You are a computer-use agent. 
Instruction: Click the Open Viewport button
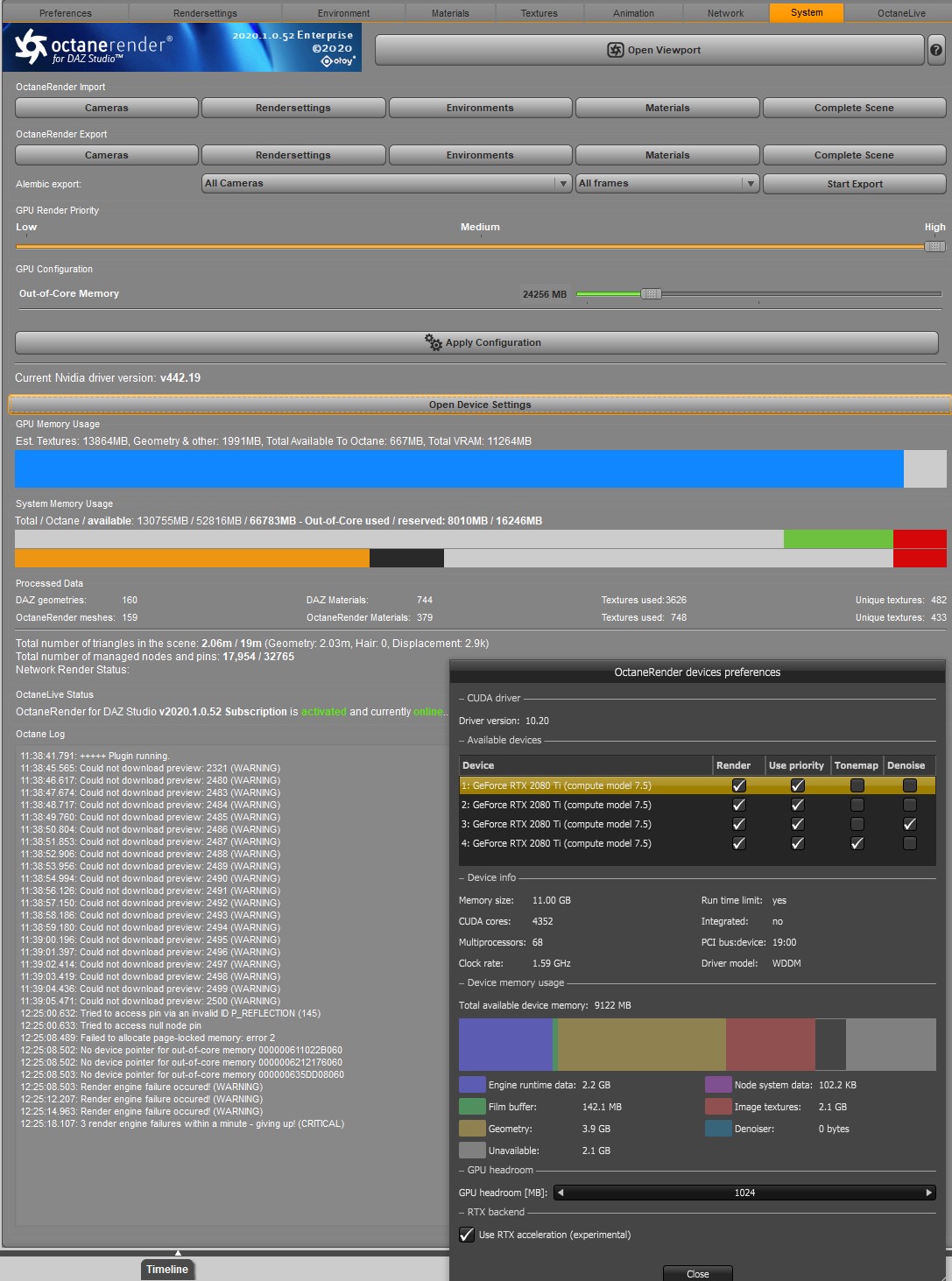coord(649,50)
